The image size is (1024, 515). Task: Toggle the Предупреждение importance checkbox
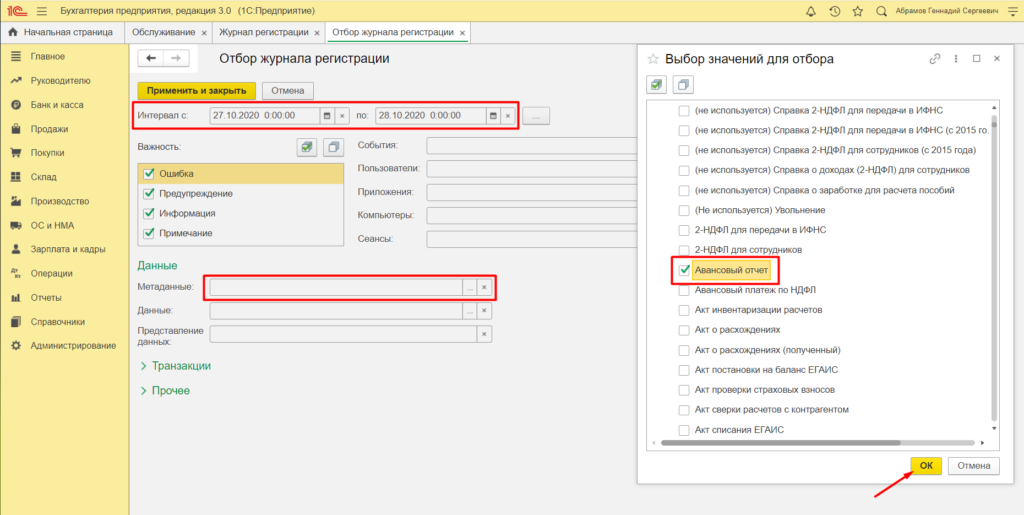(149, 193)
